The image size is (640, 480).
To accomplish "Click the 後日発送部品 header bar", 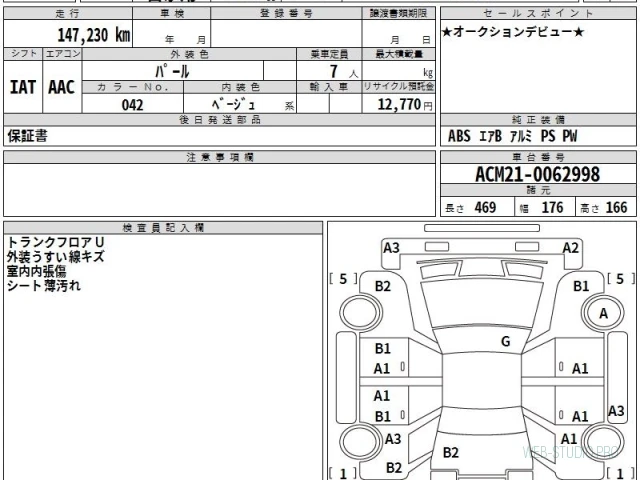I will coord(220,120).
